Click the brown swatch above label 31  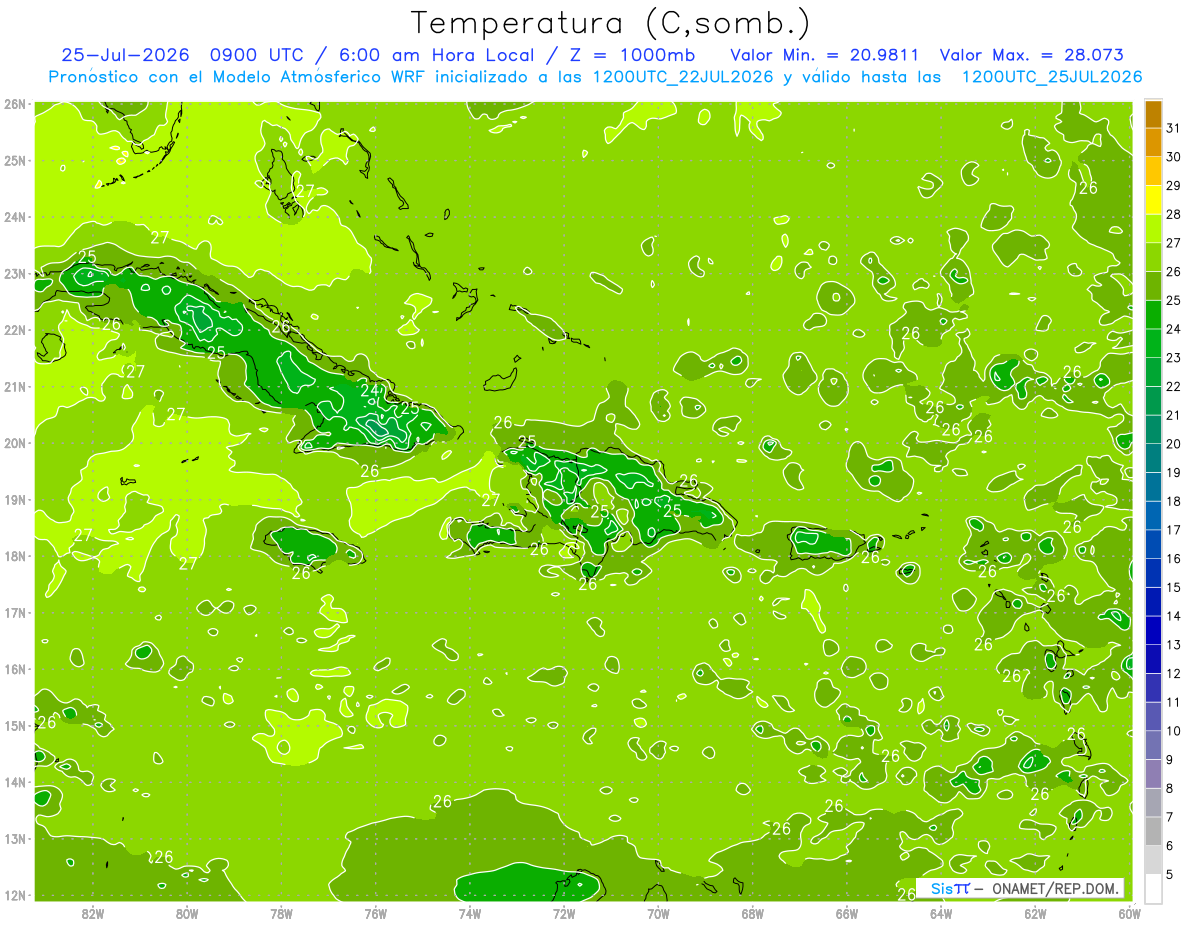pos(1153,114)
